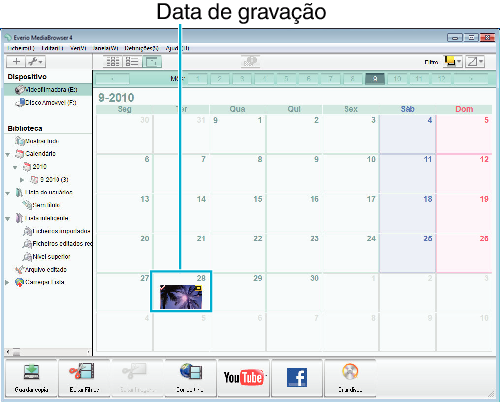
Task: Switch to detailed list view
Action: pos(132,62)
